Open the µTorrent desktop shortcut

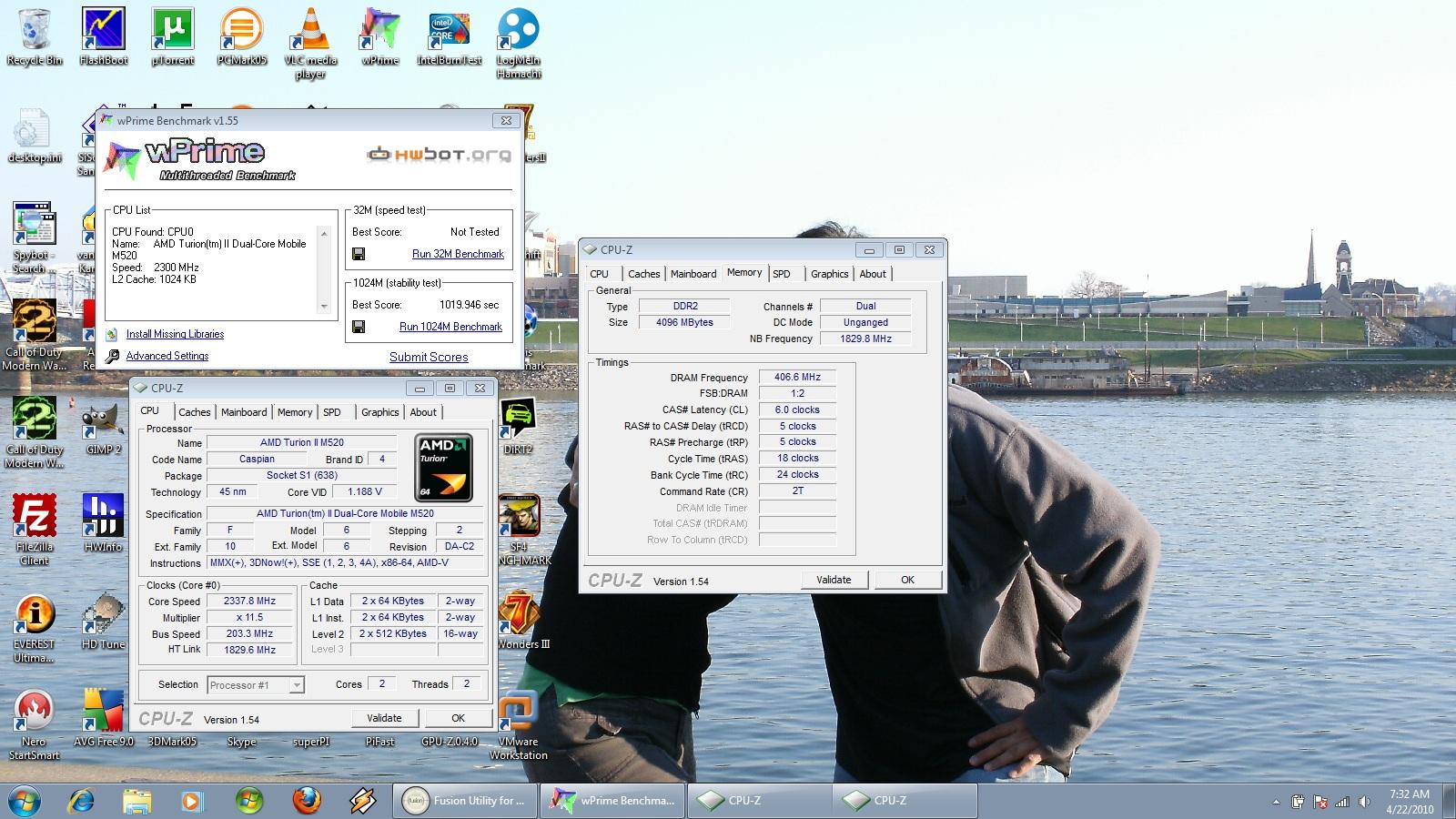pyautogui.click(x=172, y=36)
